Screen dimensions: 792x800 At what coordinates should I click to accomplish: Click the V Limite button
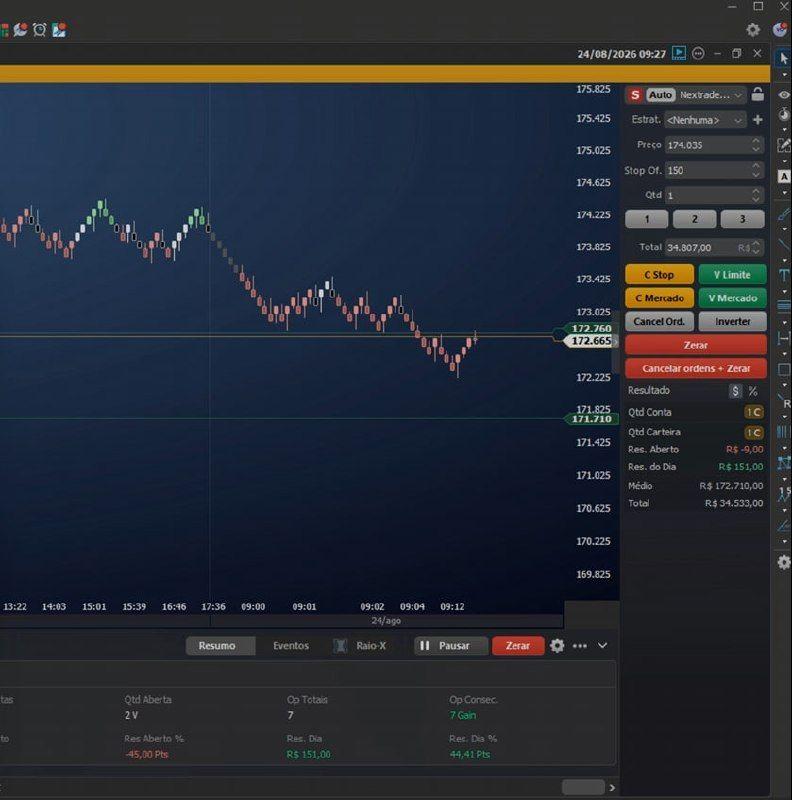tap(732, 274)
